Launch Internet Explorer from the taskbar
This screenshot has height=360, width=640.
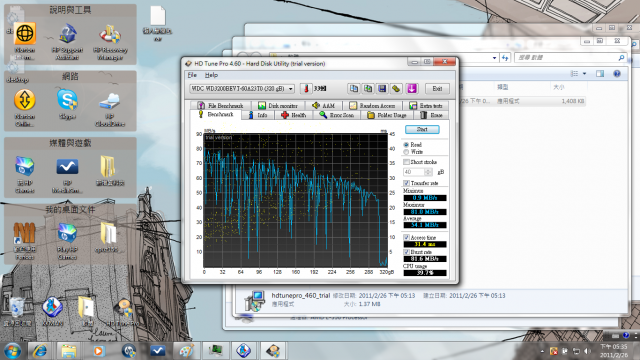(x=40, y=351)
